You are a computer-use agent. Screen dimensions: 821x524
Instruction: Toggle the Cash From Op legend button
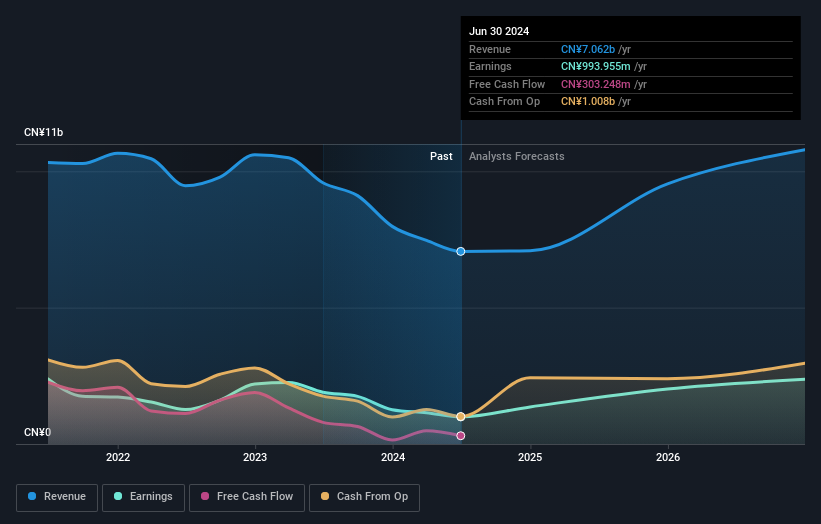(364, 497)
